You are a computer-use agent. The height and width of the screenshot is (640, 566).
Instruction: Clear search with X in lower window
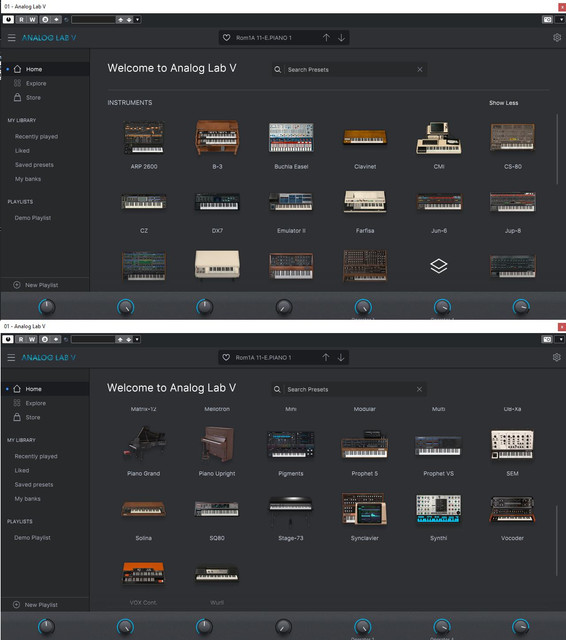coord(419,389)
